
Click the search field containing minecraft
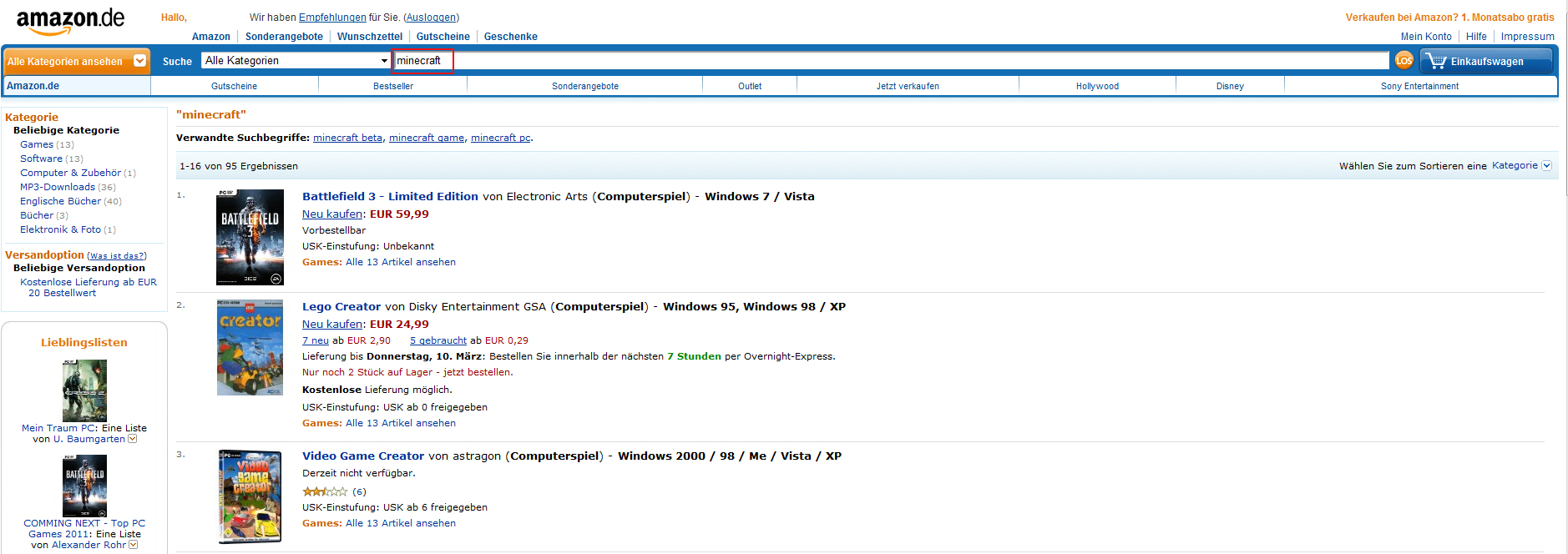[891, 60]
